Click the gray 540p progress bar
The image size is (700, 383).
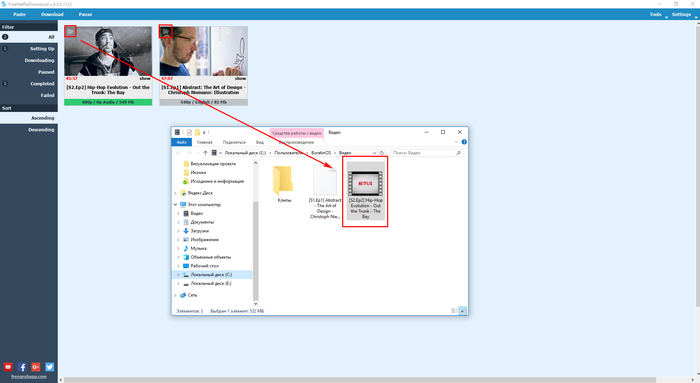pyautogui.click(x=204, y=102)
